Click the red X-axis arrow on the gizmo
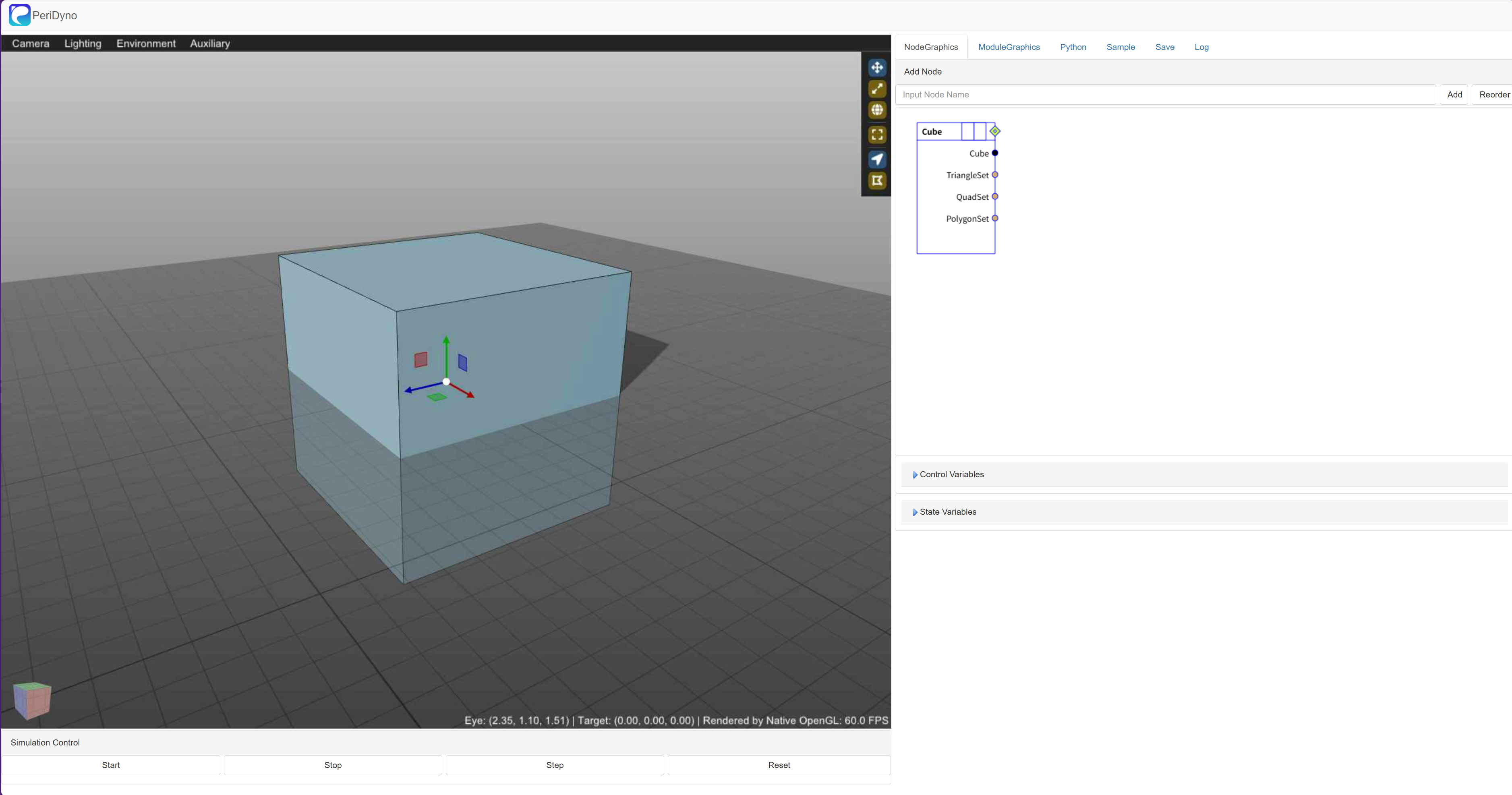This screenshot has height=795, width=1512. 462,391
